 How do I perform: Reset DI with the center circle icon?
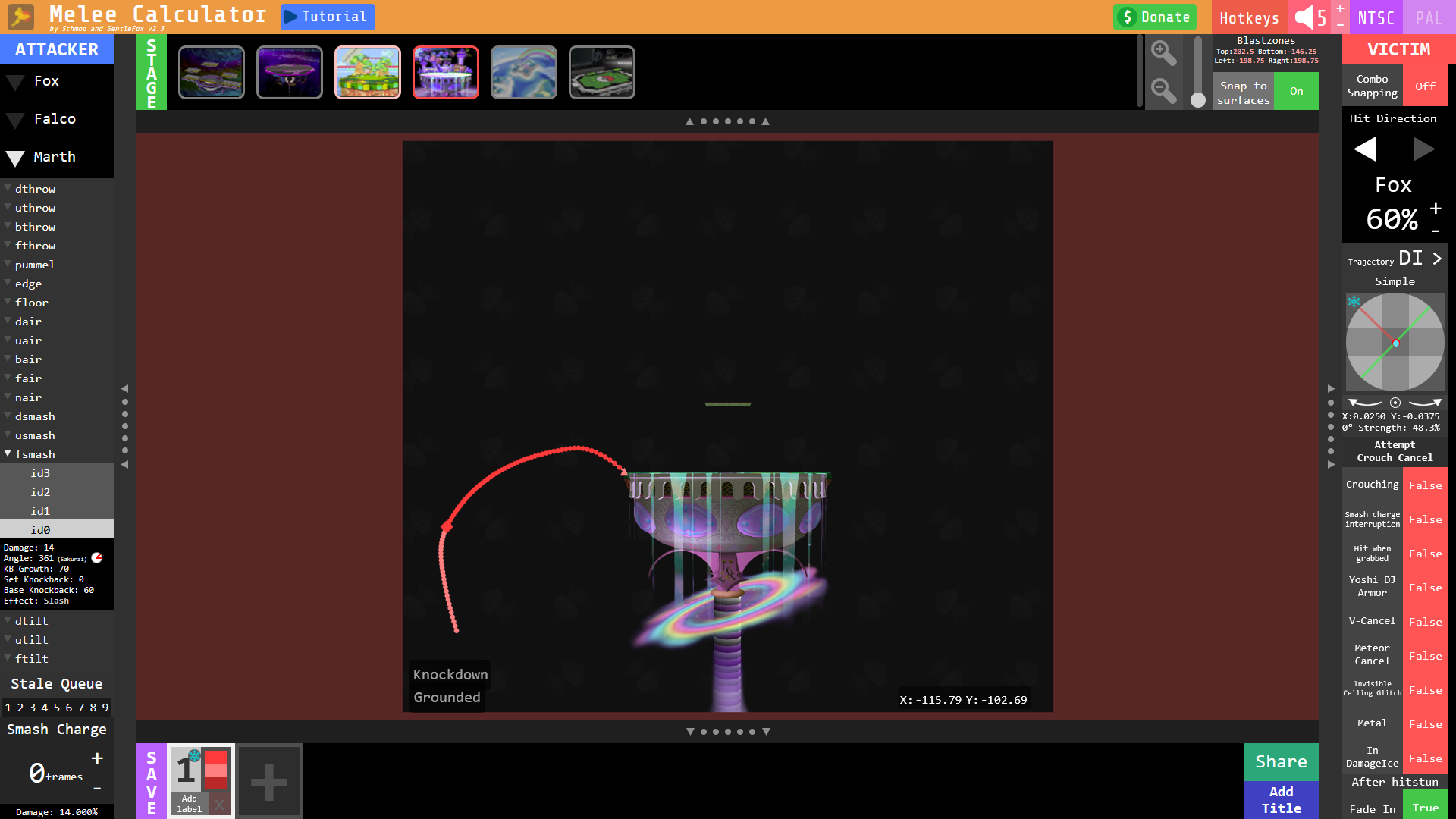(x=1395, y=403)
